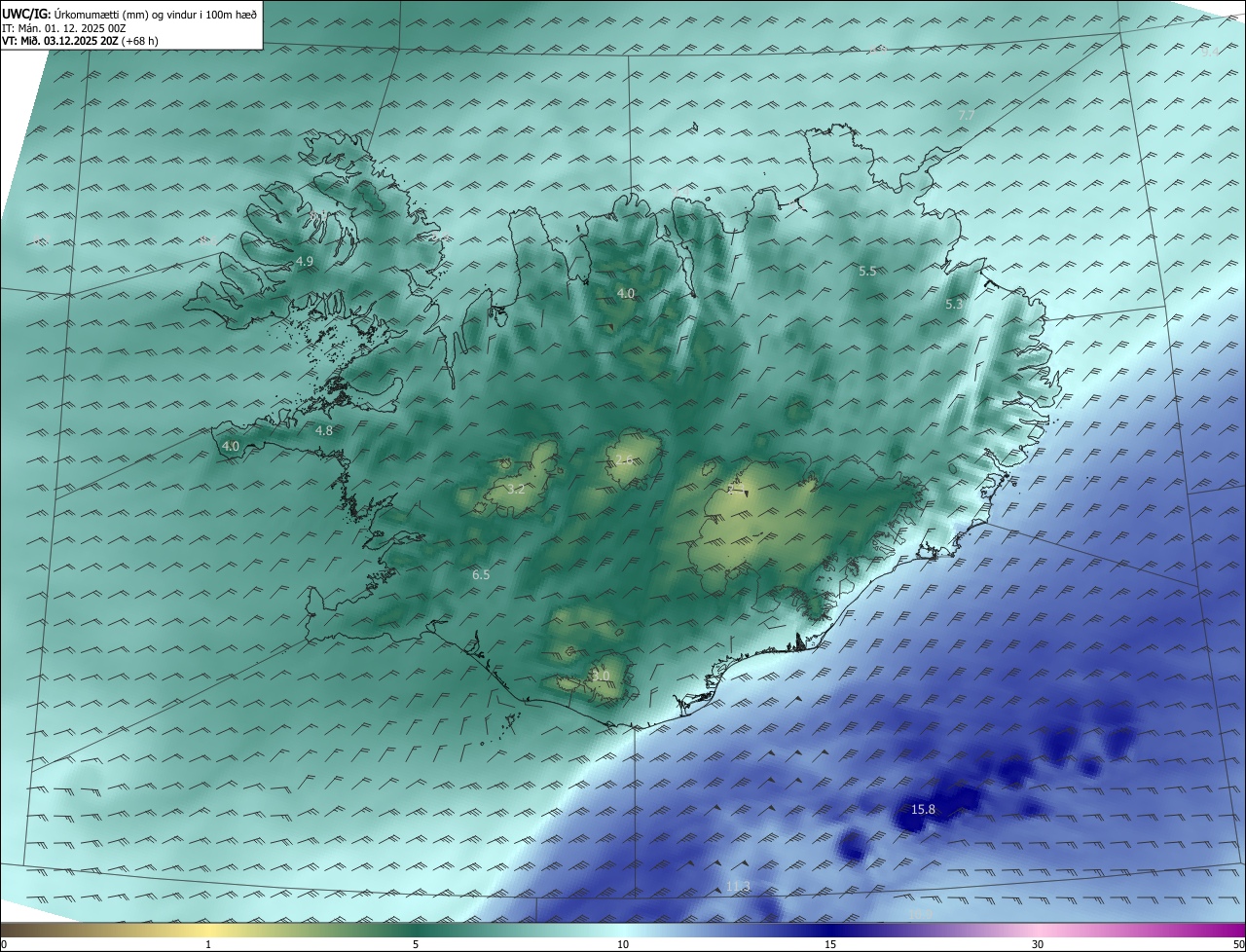Click the "VT: Mið. 03.12.2025 20Z (+68 h)" line
The image size is (1246, 952).
click(80, 41)
